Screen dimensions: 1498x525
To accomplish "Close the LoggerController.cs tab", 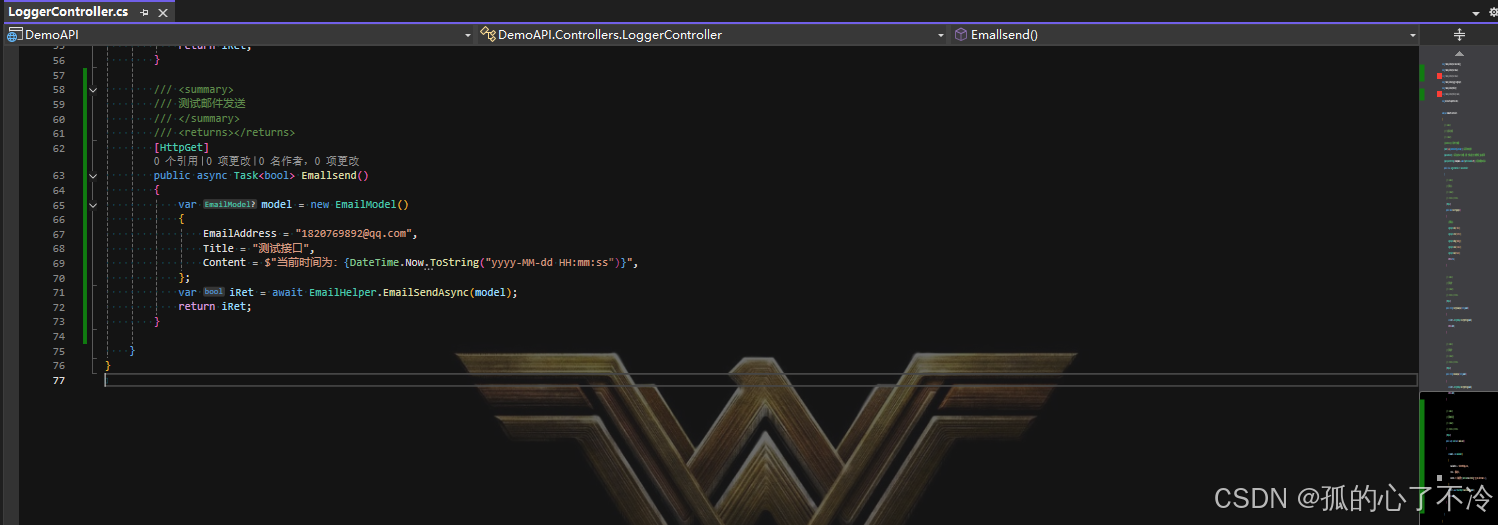I will tap(163, 13).
